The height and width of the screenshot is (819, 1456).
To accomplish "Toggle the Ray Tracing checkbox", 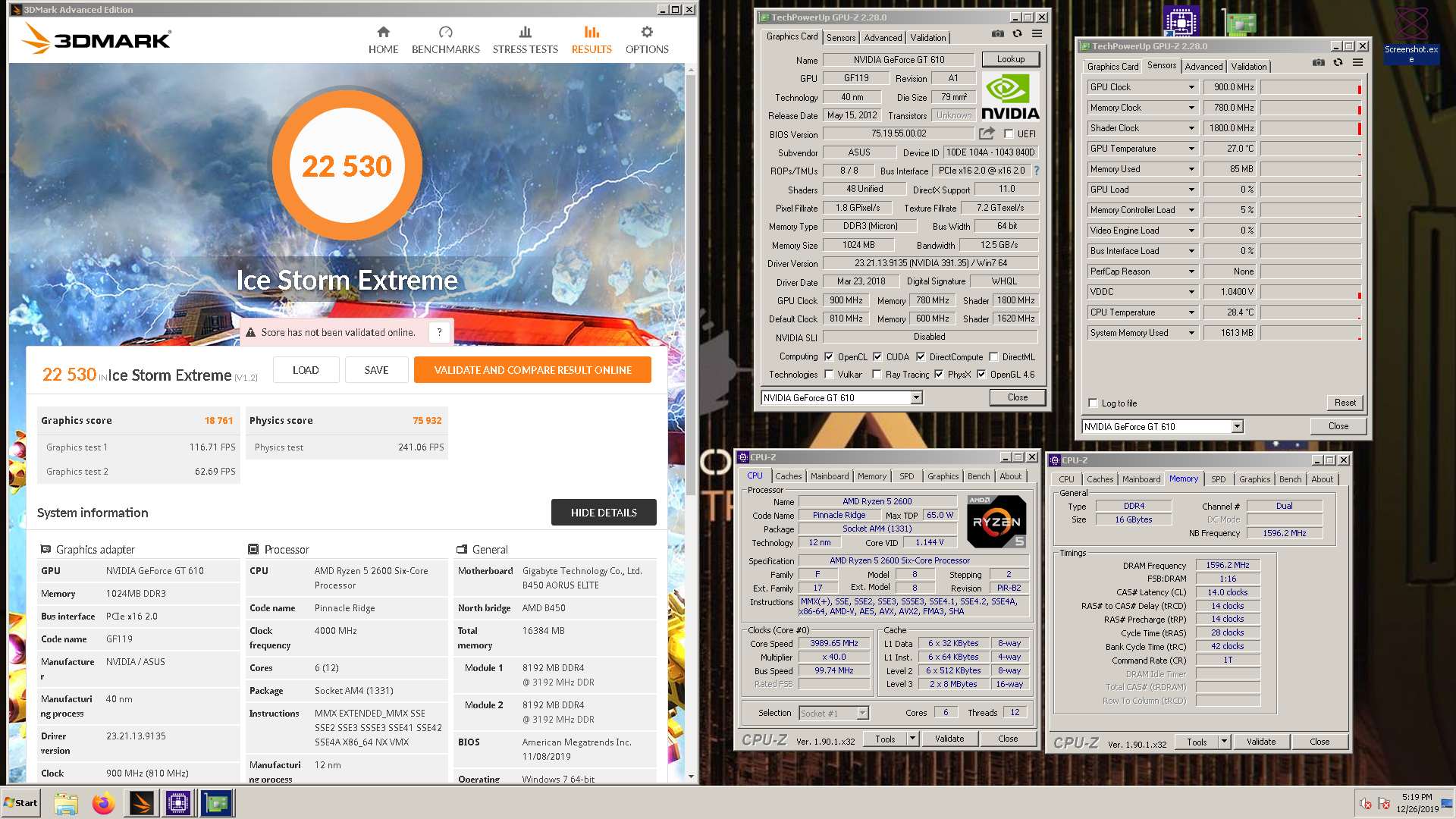I will point(877,374).
